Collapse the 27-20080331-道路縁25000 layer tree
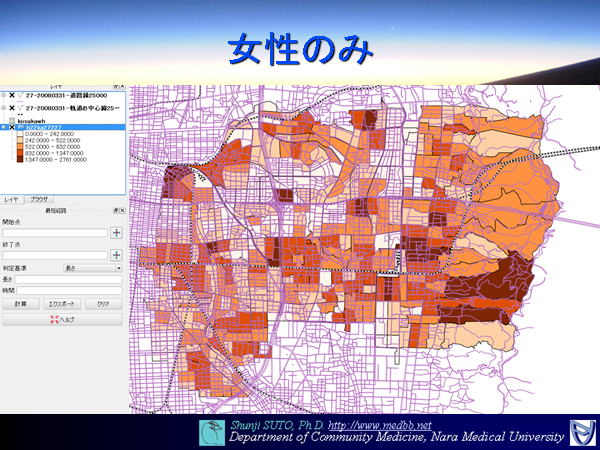Viewport: 600px width, 450px height. click(3, 95)
